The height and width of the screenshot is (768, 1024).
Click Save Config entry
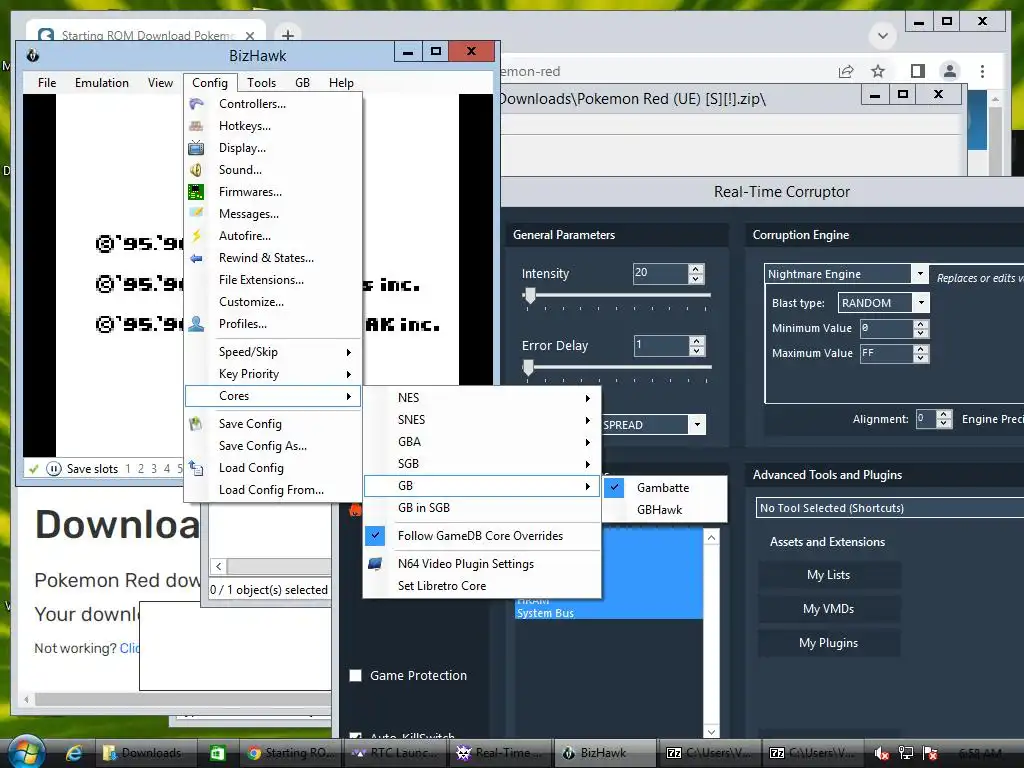pyautogui.click(x=273, y=424)
